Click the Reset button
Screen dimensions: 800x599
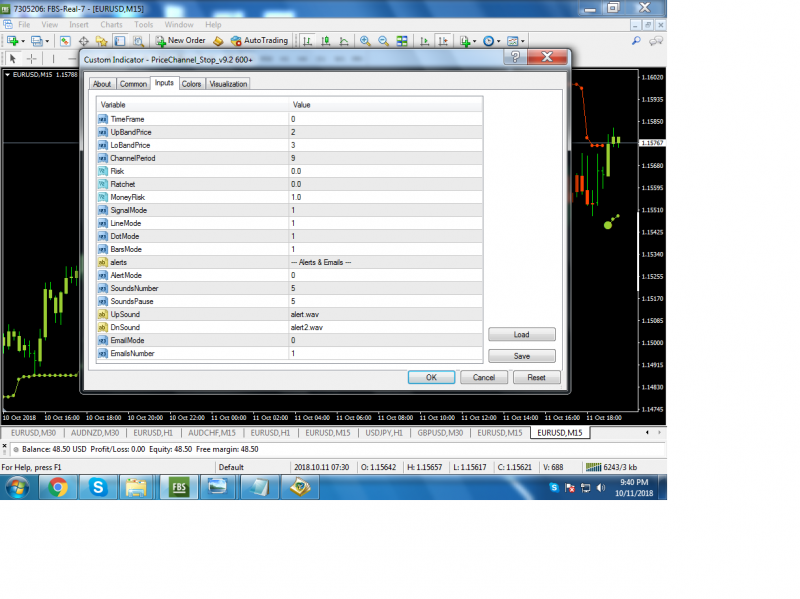click(536, 378)
